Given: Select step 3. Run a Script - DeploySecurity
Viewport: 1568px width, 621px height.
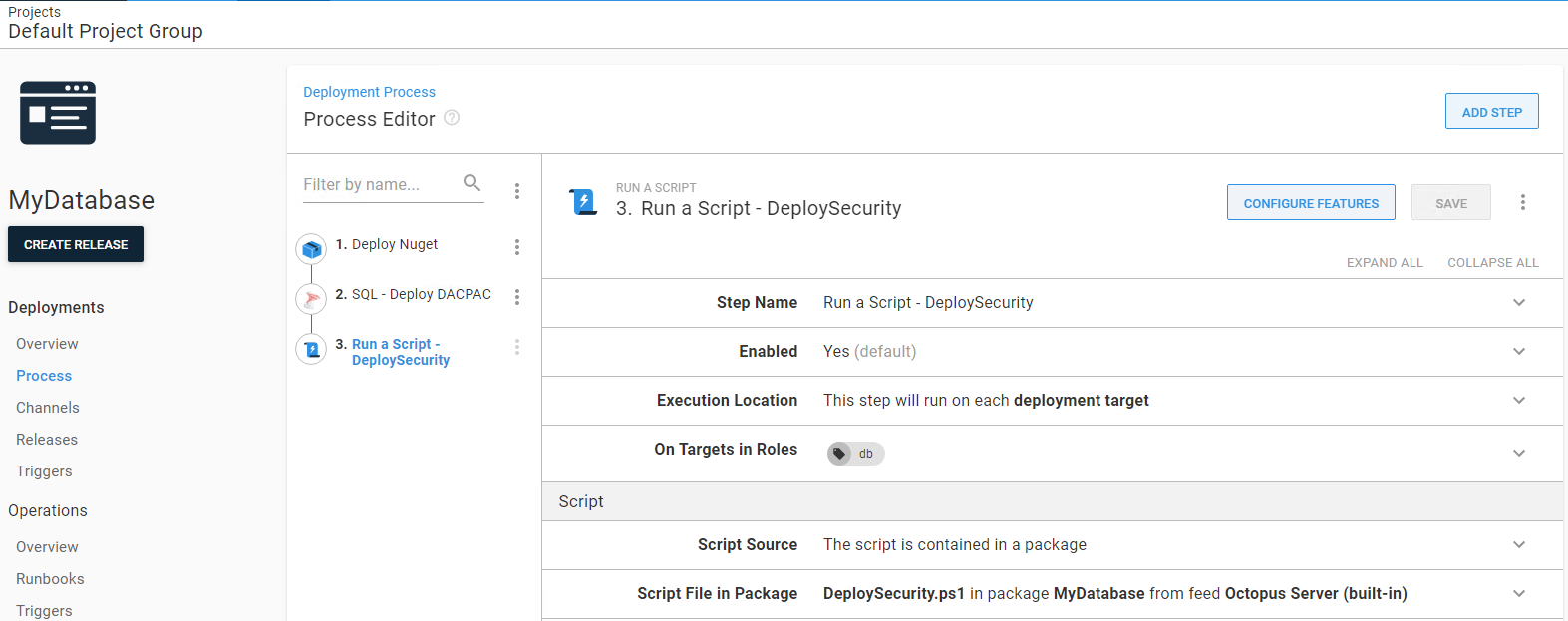Looking at the screenshot, I should pyautogui.click(x=393, y=352).
